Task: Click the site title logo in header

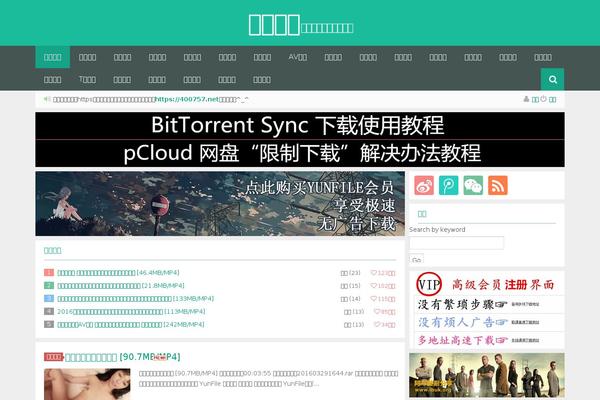Action: point(300,25)
